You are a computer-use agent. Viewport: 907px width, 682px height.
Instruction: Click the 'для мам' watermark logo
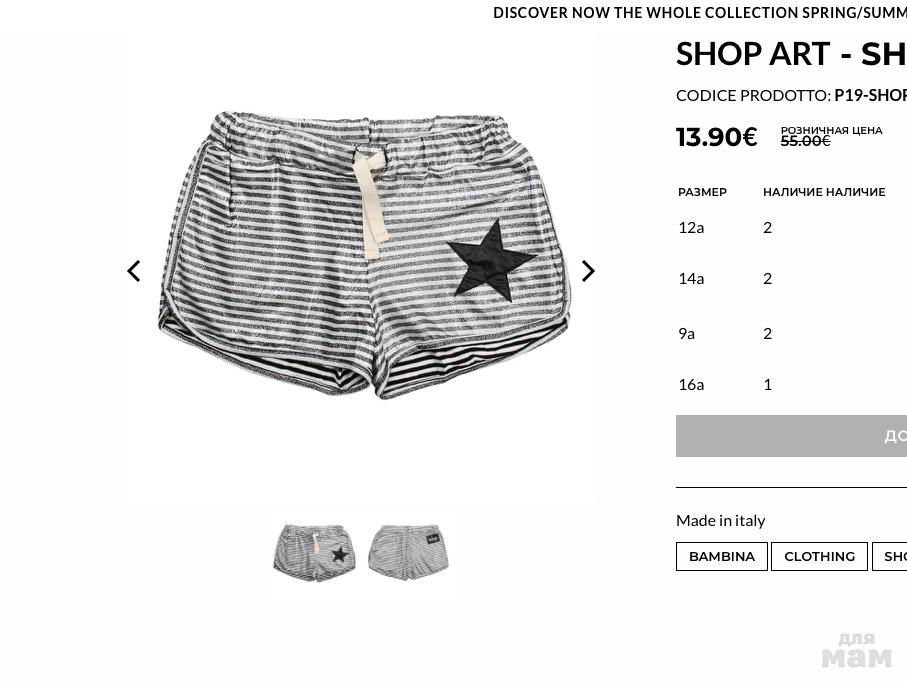857,651
